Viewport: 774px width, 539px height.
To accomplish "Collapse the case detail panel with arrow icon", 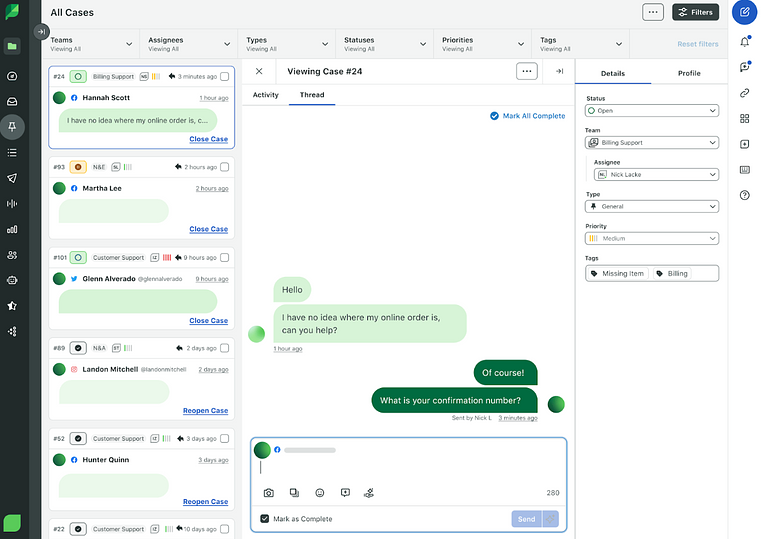I will (559, 71).
